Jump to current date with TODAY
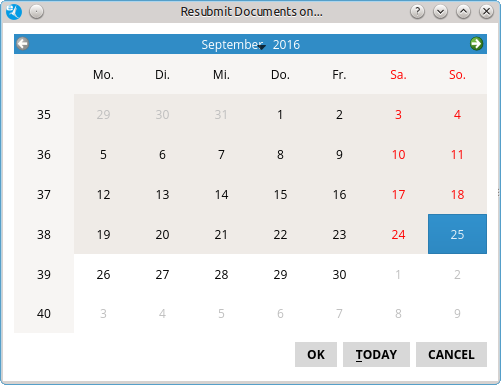The height and width of the screenshot is (385, 501). (376, 354)
